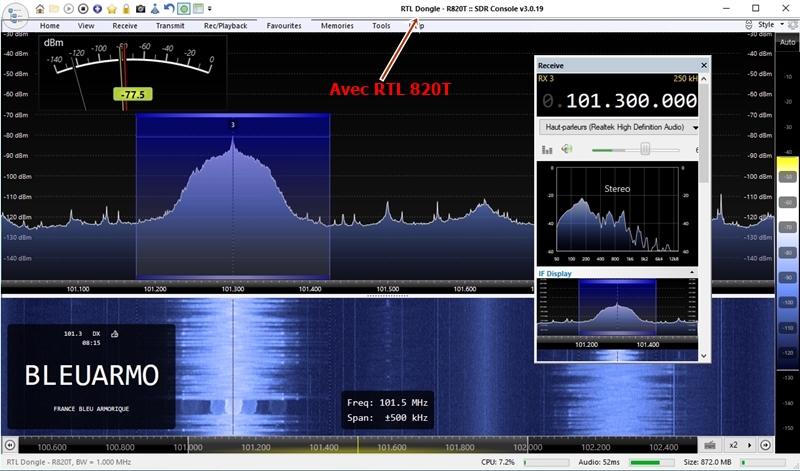Click the CPU: 7.2% status entry
800x471 pixels.
coord(497,462)
